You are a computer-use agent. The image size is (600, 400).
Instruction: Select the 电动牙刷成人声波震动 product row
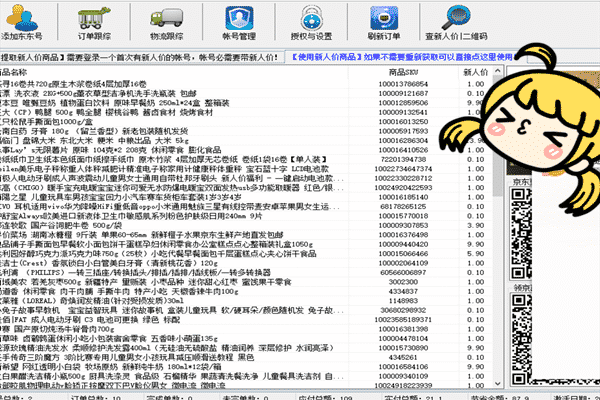point(245,178)
